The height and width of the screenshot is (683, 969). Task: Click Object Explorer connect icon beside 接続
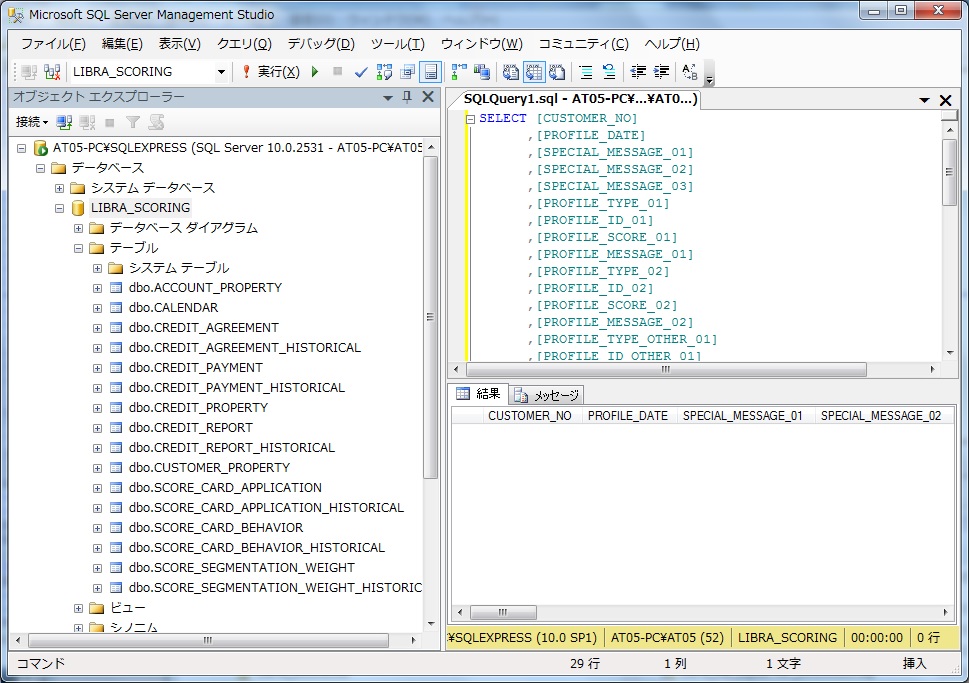click(64, 122)
